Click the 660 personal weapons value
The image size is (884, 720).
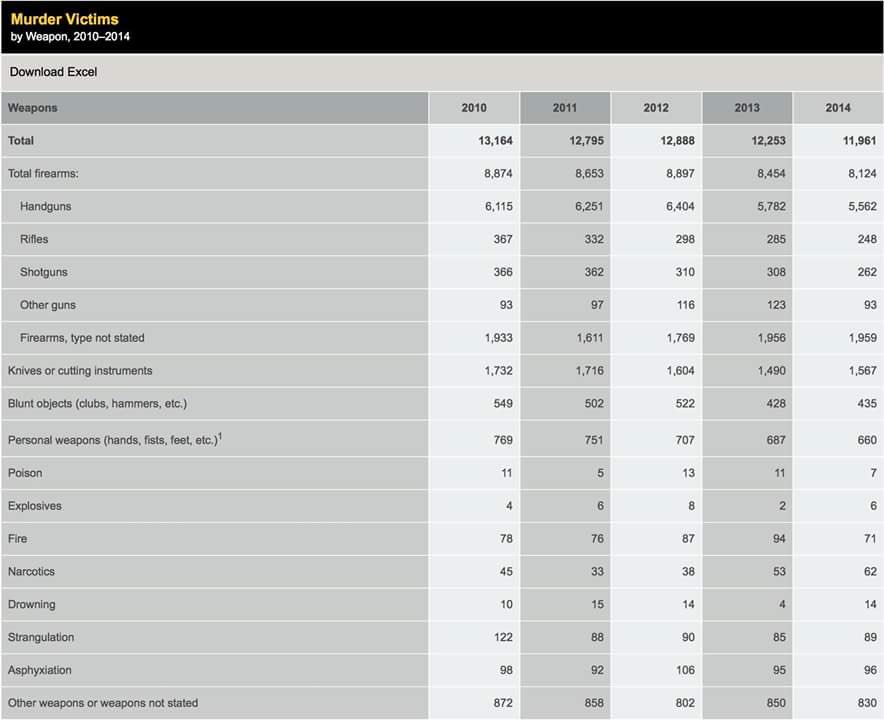coord(867,440)
